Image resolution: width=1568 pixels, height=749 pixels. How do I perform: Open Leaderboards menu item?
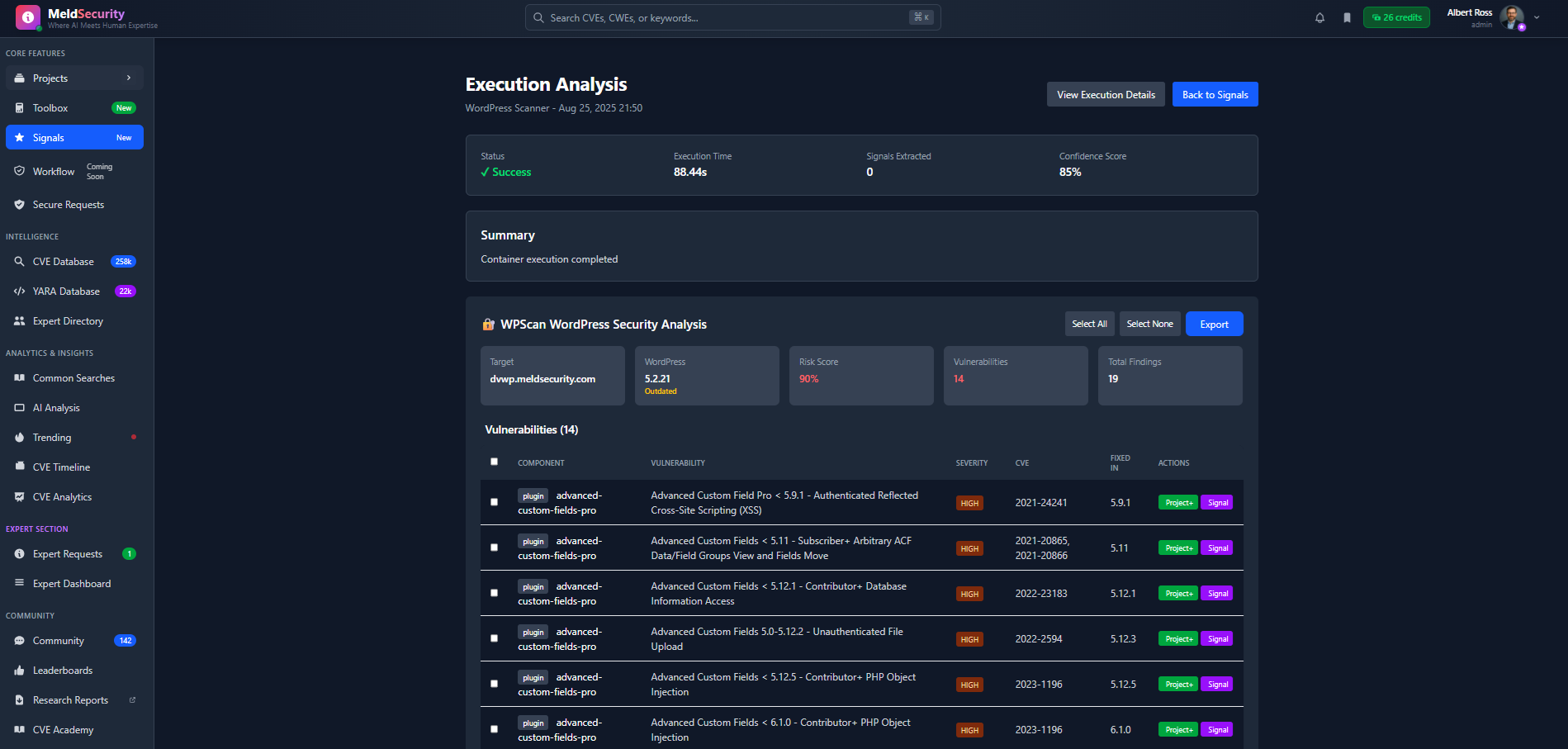(x=74, y=671)
